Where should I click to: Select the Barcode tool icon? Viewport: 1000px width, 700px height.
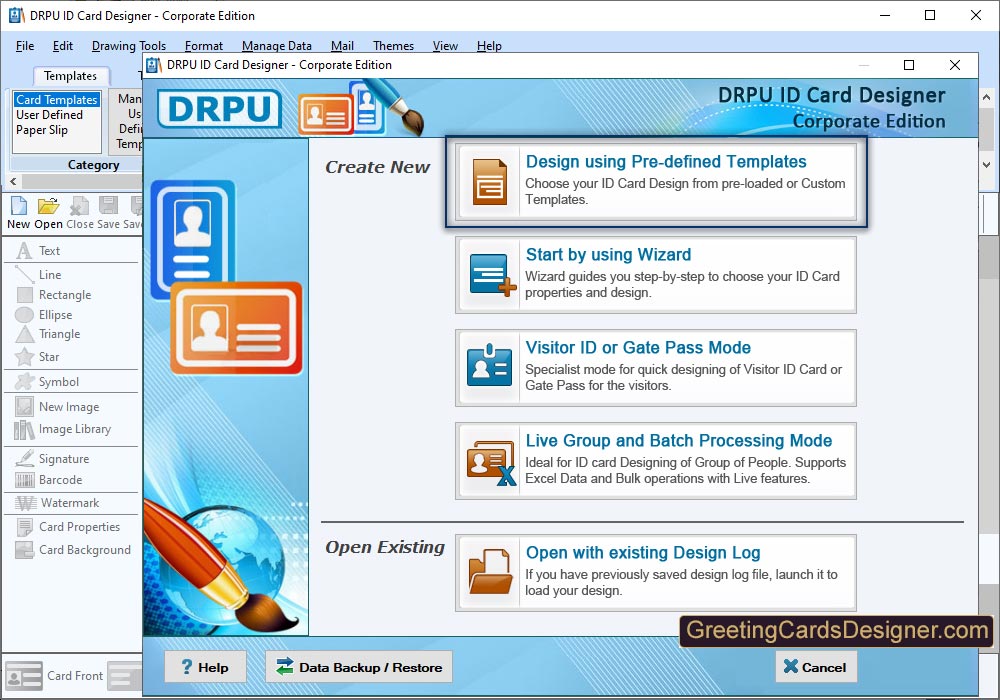pos(25,480)
